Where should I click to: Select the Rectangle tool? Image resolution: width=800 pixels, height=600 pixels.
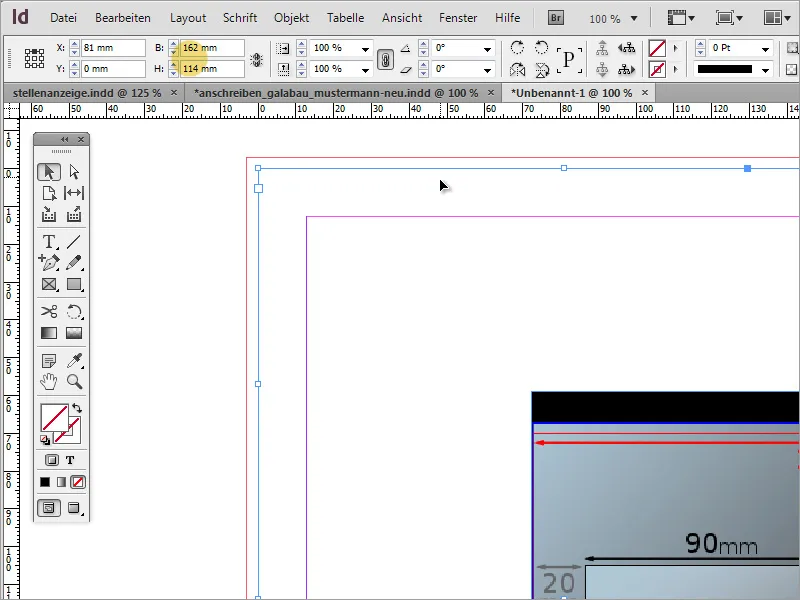coord(74,284)
